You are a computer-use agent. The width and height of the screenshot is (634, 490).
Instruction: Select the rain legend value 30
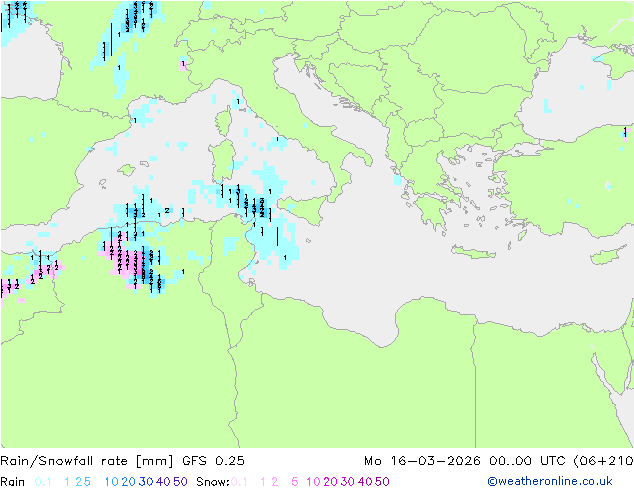pyautogui.click(x=146, y=482)
